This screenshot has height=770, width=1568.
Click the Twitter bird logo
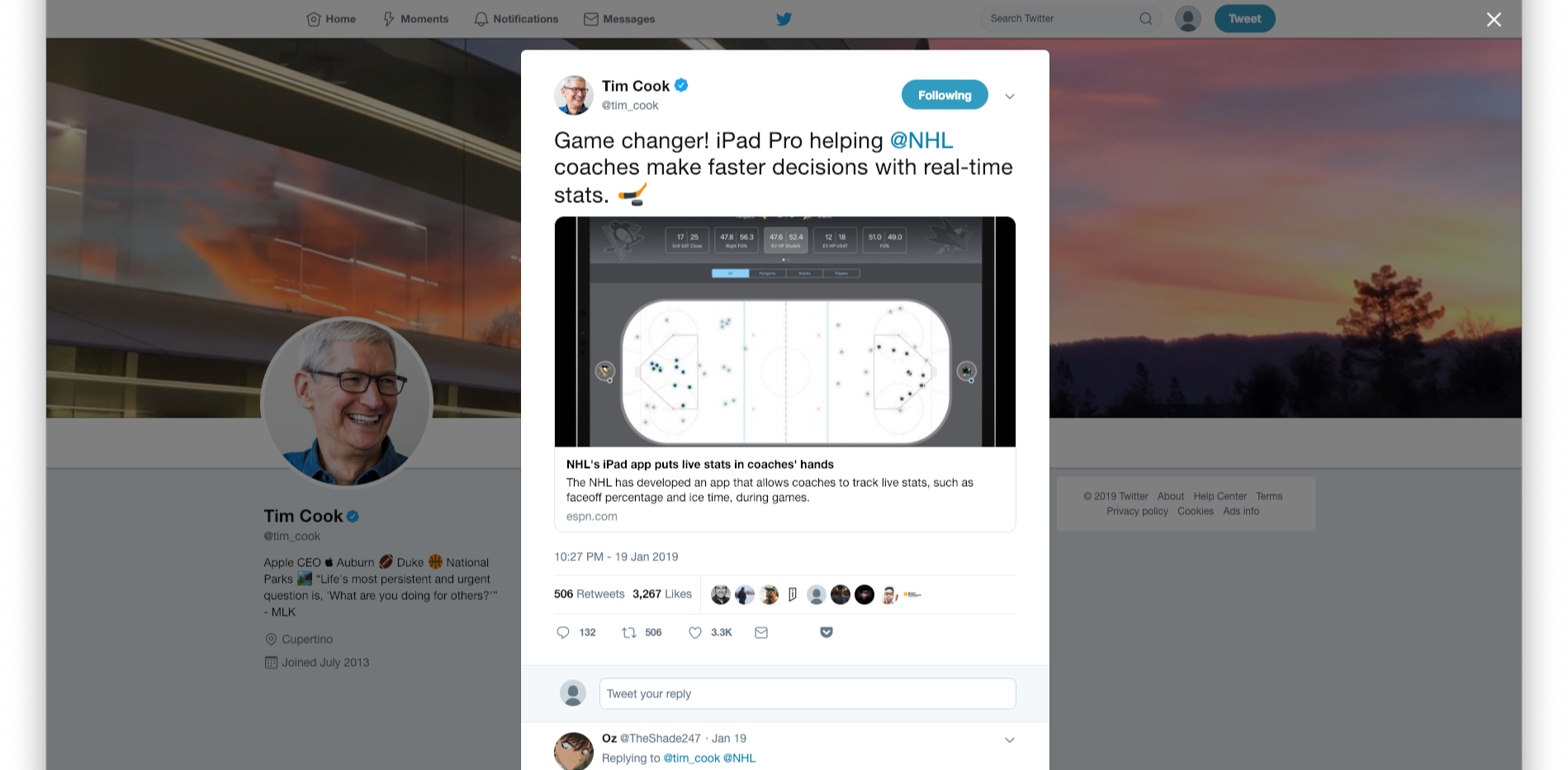784,19
